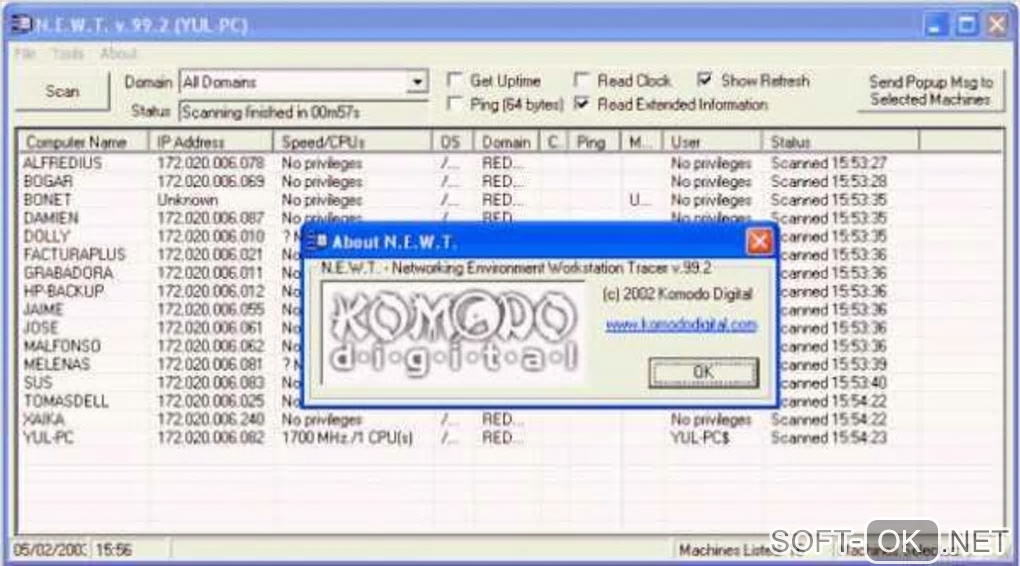Click the Komodo Digital logo image
Screen dimensions: 1020x566
point(453,332)
